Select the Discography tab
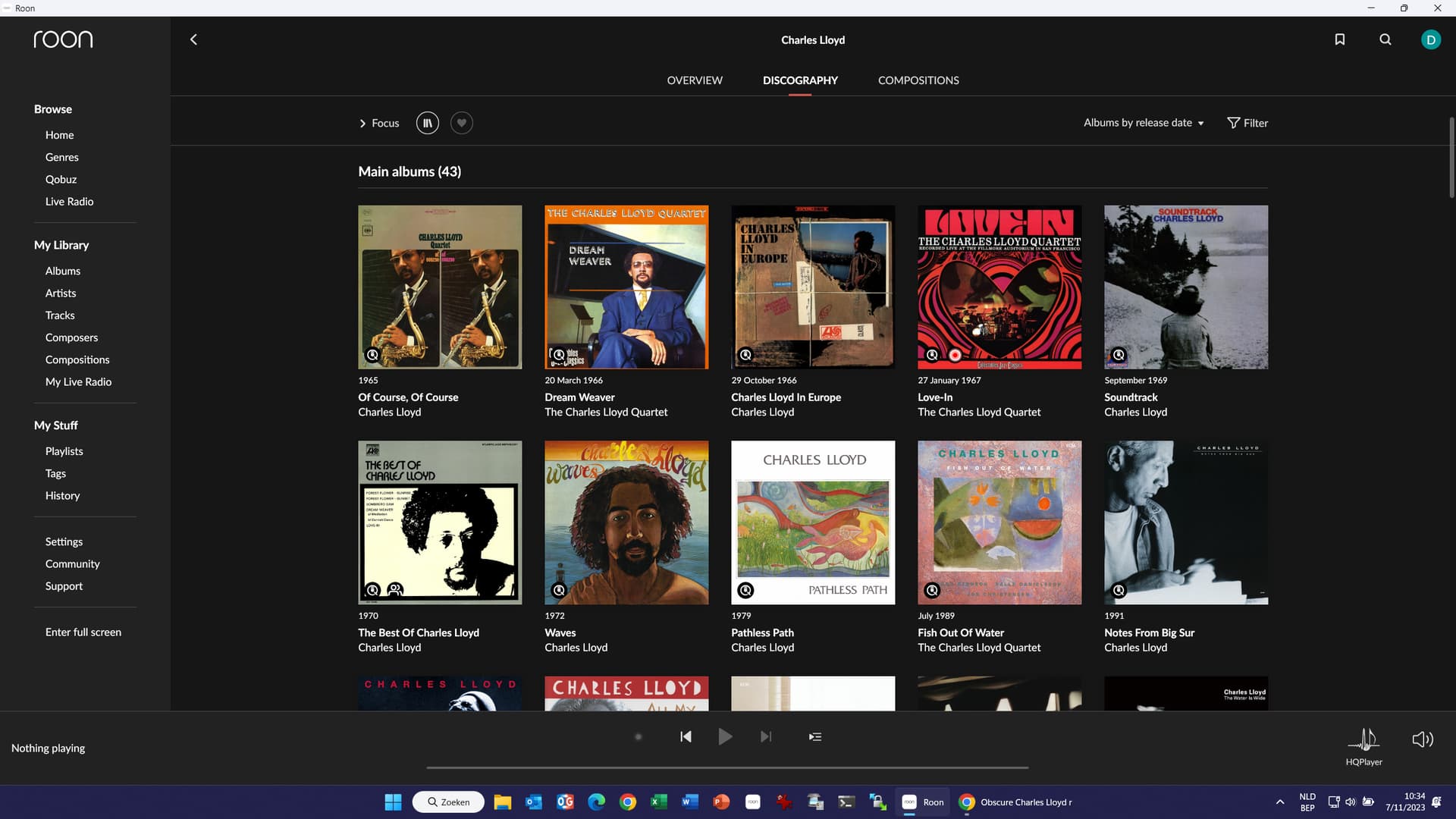 point(800,80)
